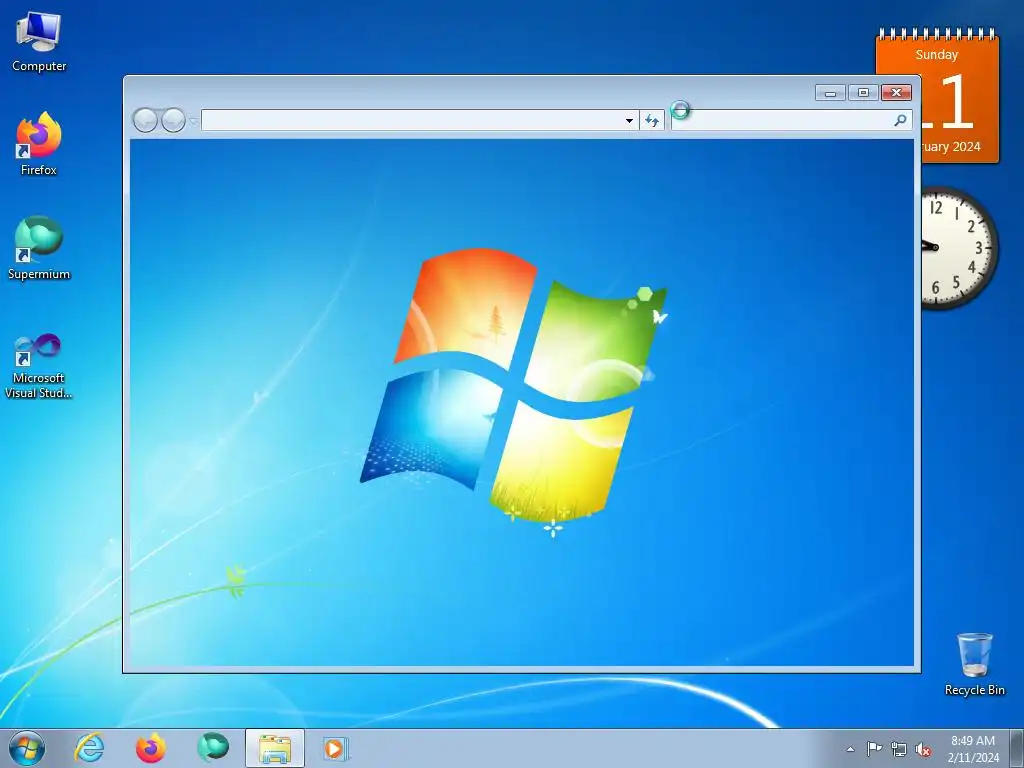Click the Forward navigation button in the window
Screen dimensions: 1024x768
tap(173, 120)
